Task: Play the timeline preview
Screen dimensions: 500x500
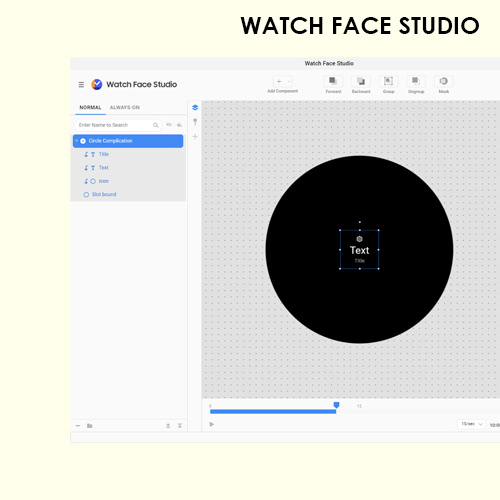Action: point(212,424)
